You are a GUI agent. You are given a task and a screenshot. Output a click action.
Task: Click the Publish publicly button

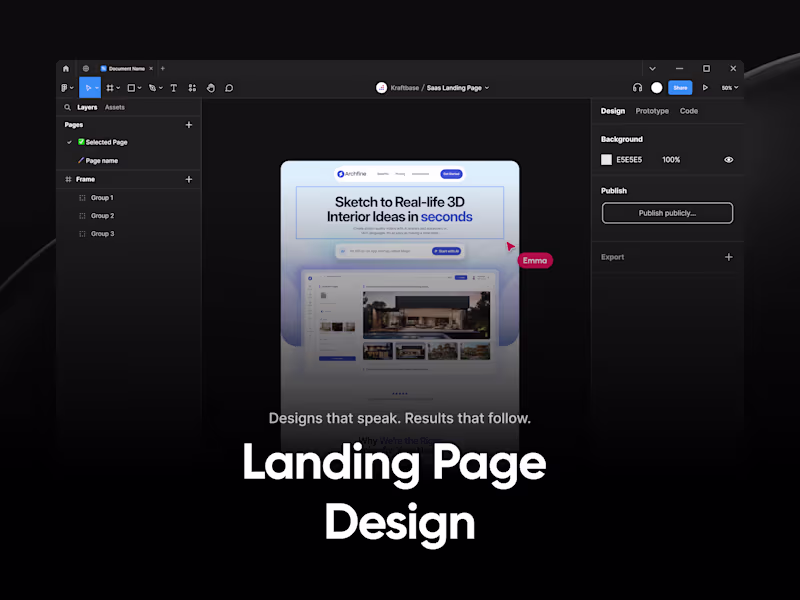(x=667, y=213)
